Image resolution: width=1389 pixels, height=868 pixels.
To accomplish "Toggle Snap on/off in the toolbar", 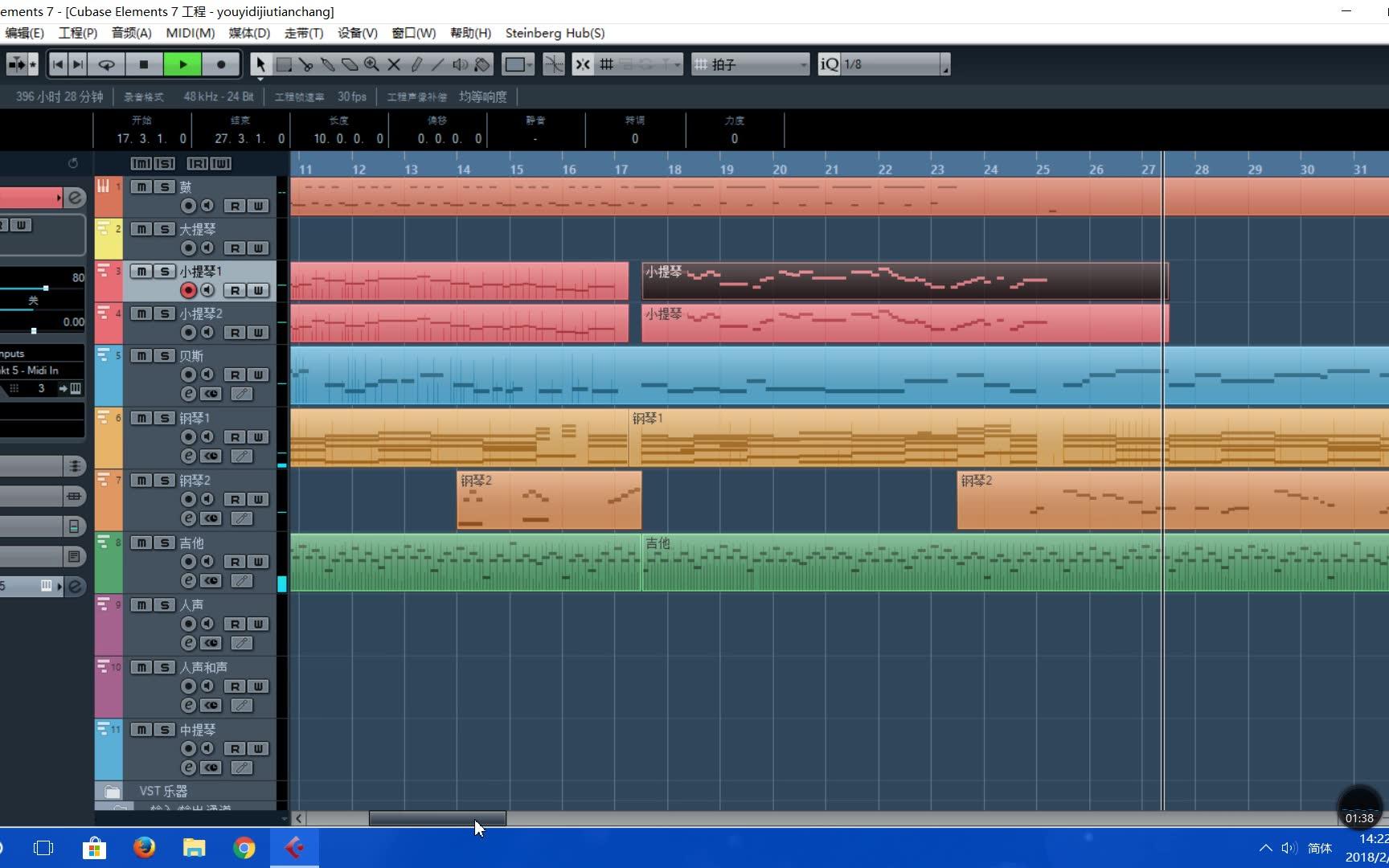I will click(x=583, y=64).
